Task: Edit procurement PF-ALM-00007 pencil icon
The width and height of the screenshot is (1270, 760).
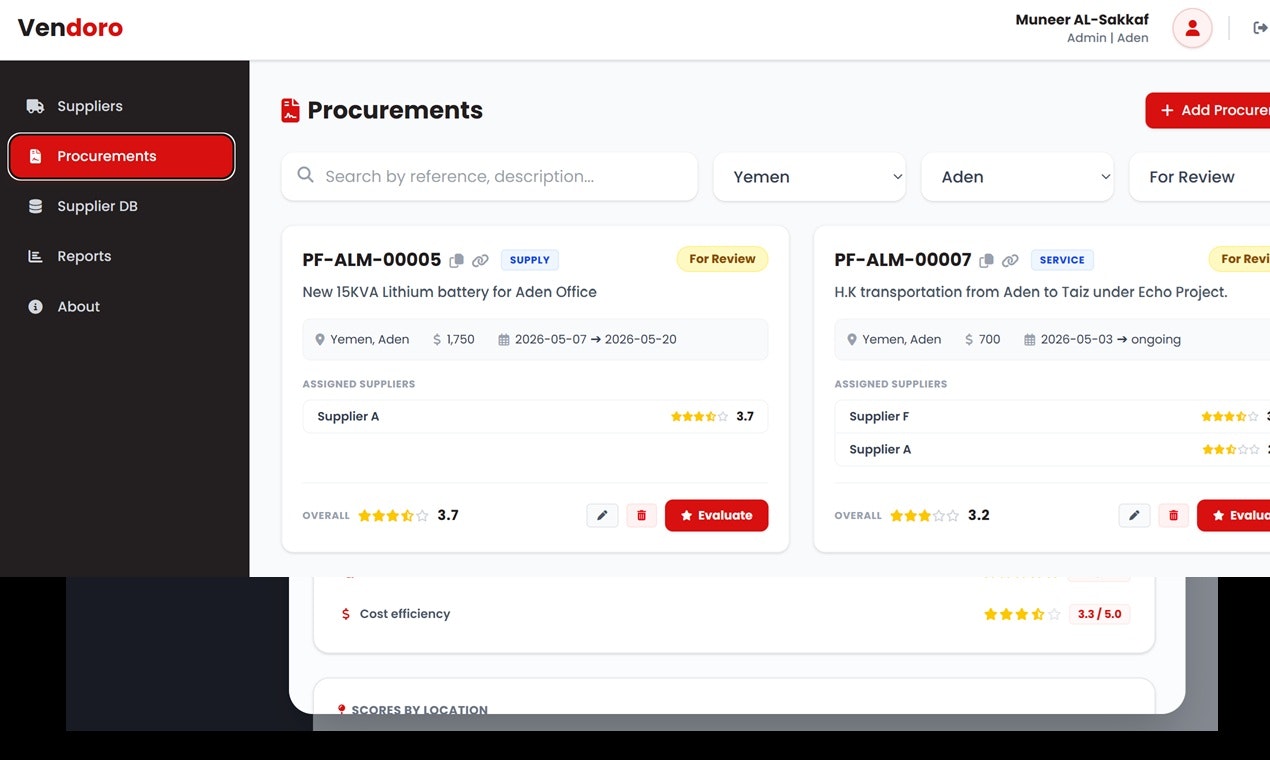Action: pos(1134,515)
